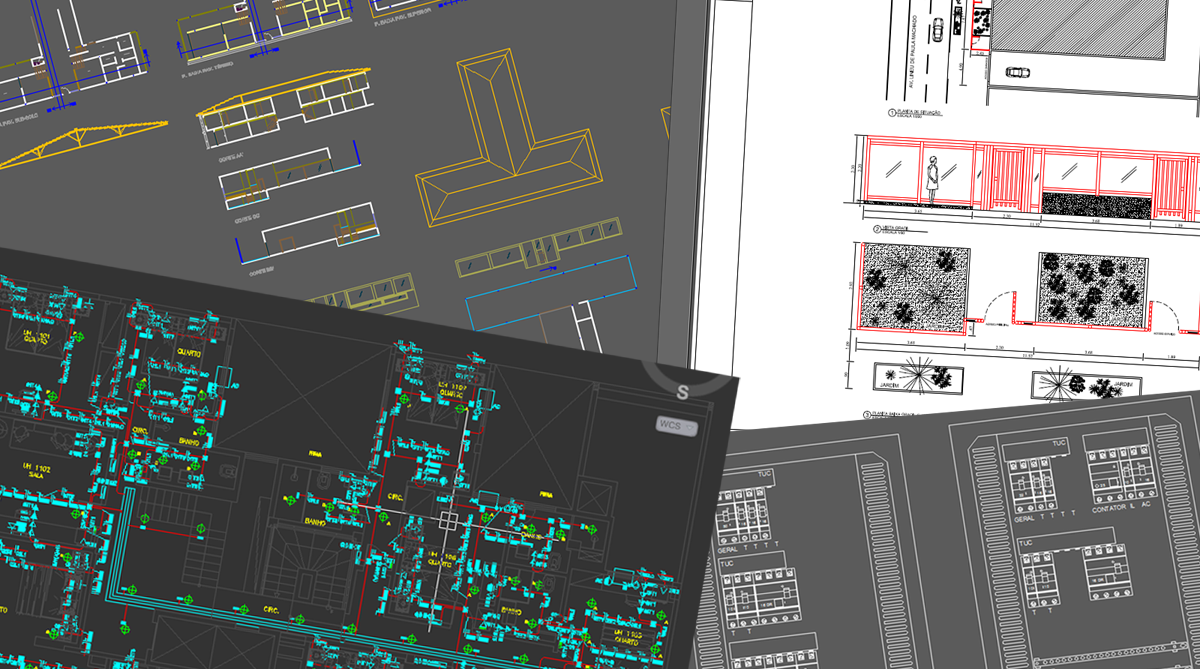Image resolution: width=1200 pixels, height=669 pixels.
Task: Open the WCS coordinate system dropdown
Action: tap(676, 424)
